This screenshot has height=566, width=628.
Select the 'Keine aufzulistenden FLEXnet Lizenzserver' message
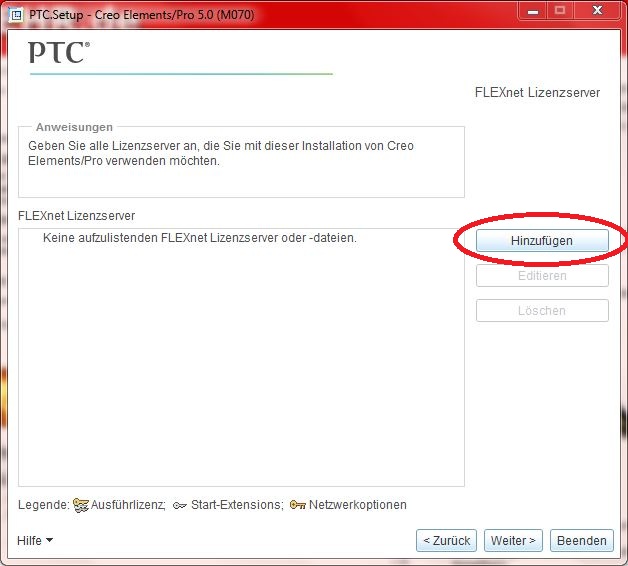(200, 238)
